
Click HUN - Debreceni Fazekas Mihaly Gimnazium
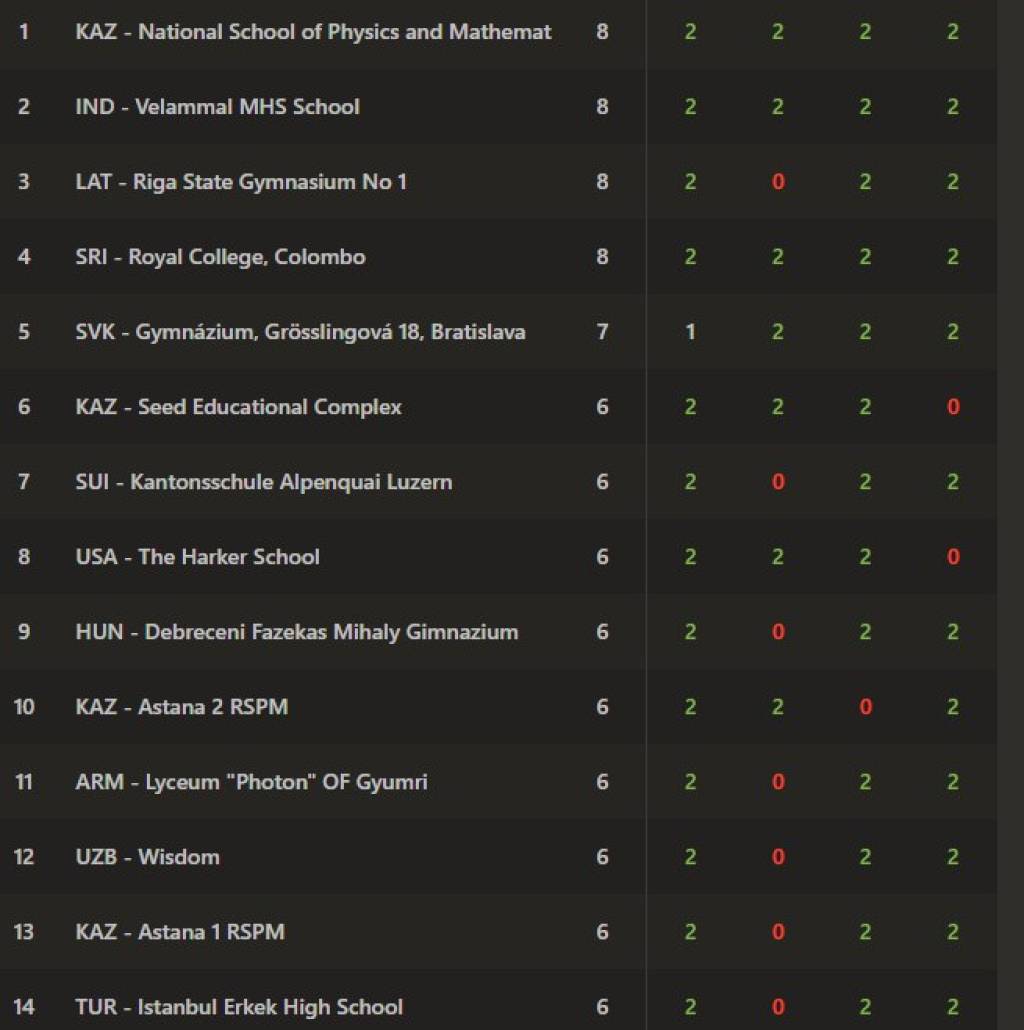(296, 632)
